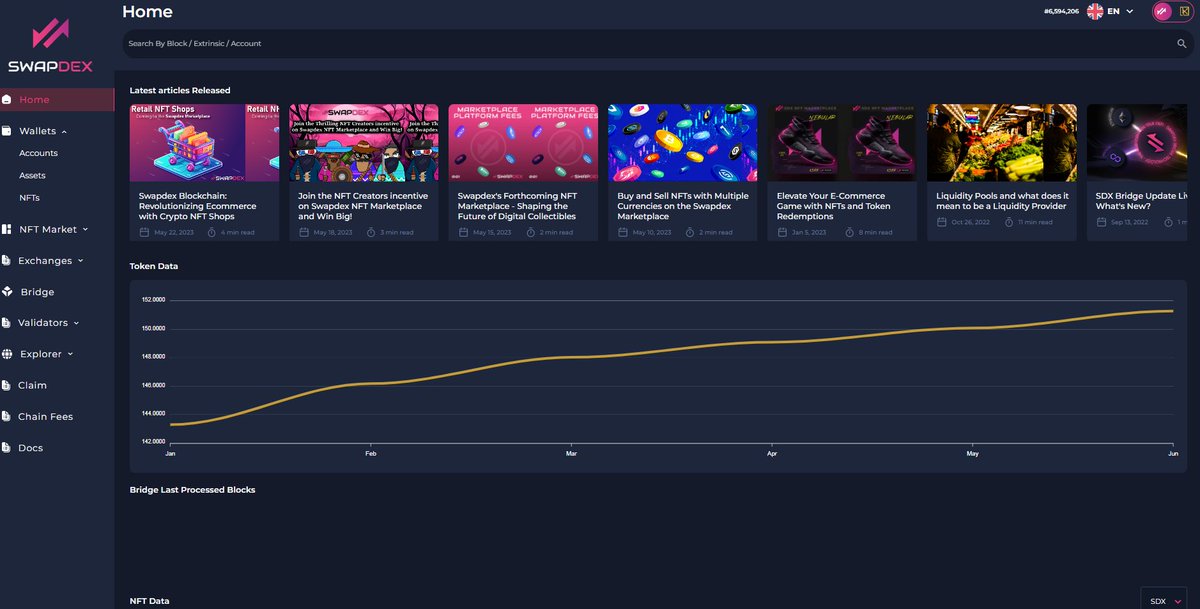Click the NFT Market sidebar icon
This screenshot has width=1200, height=609.
pos(7,229)
